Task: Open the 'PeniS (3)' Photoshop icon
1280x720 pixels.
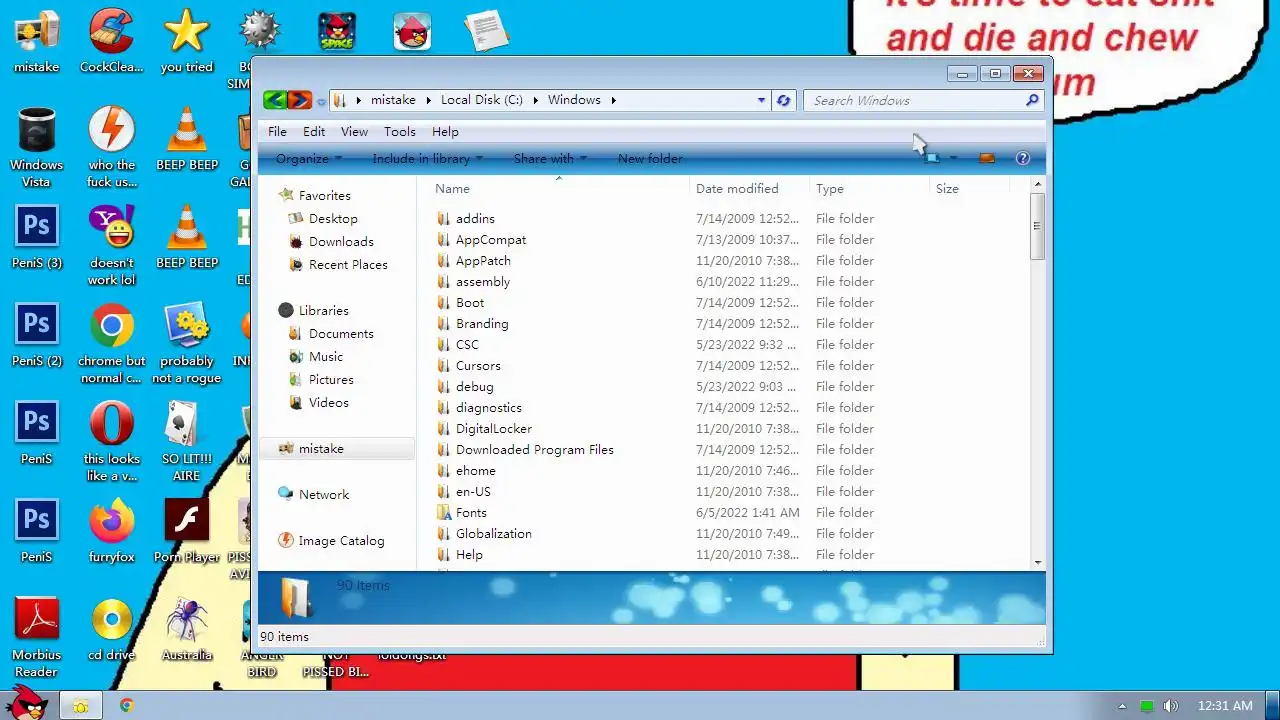Action: pos(37,237)
